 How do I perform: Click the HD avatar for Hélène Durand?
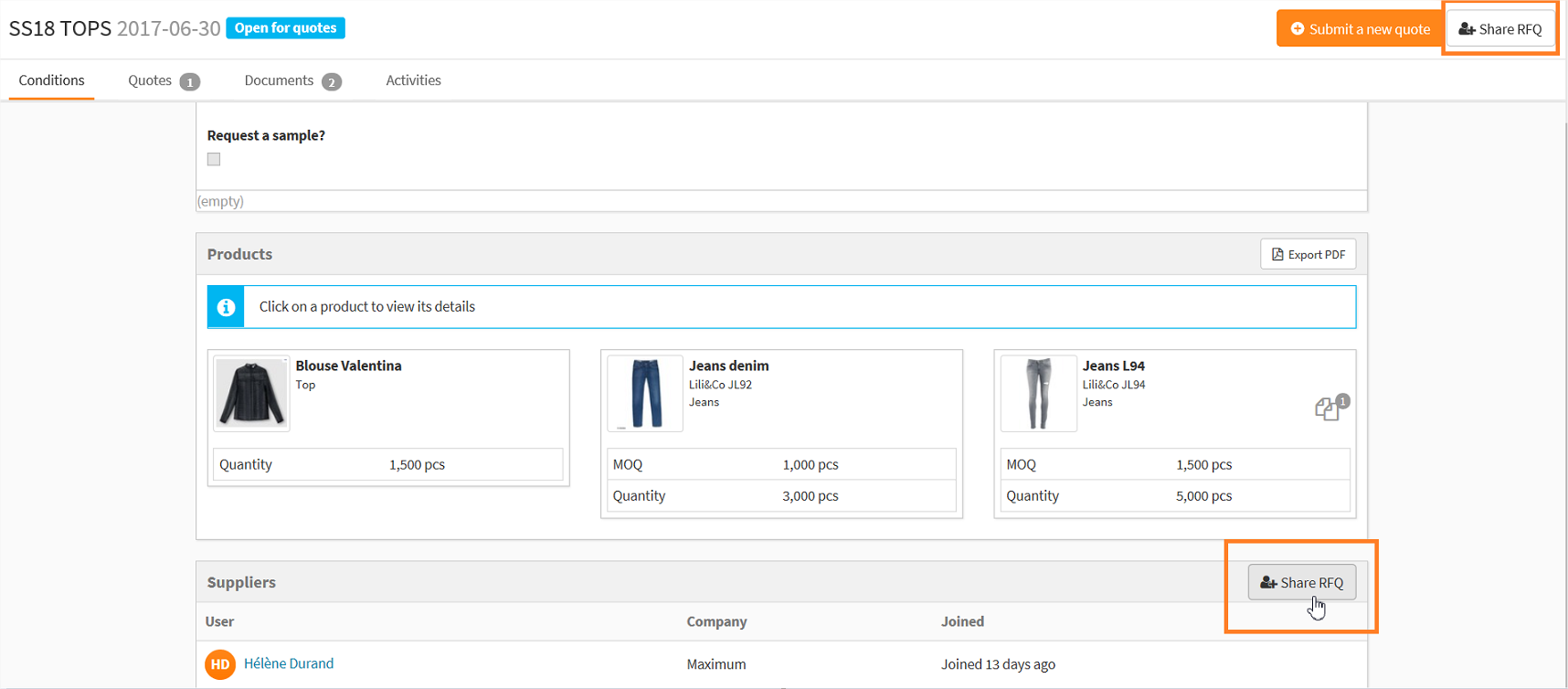point(220,664)
